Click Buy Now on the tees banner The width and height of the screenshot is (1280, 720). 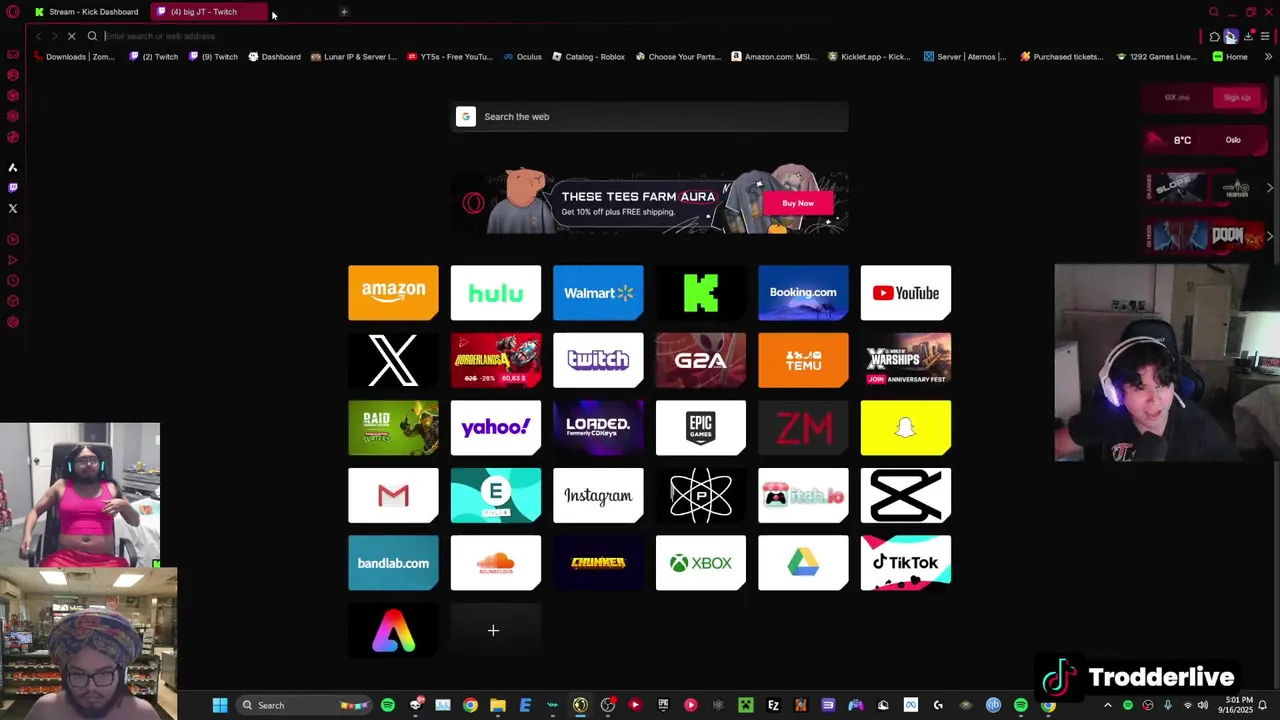tap(798, 203)
